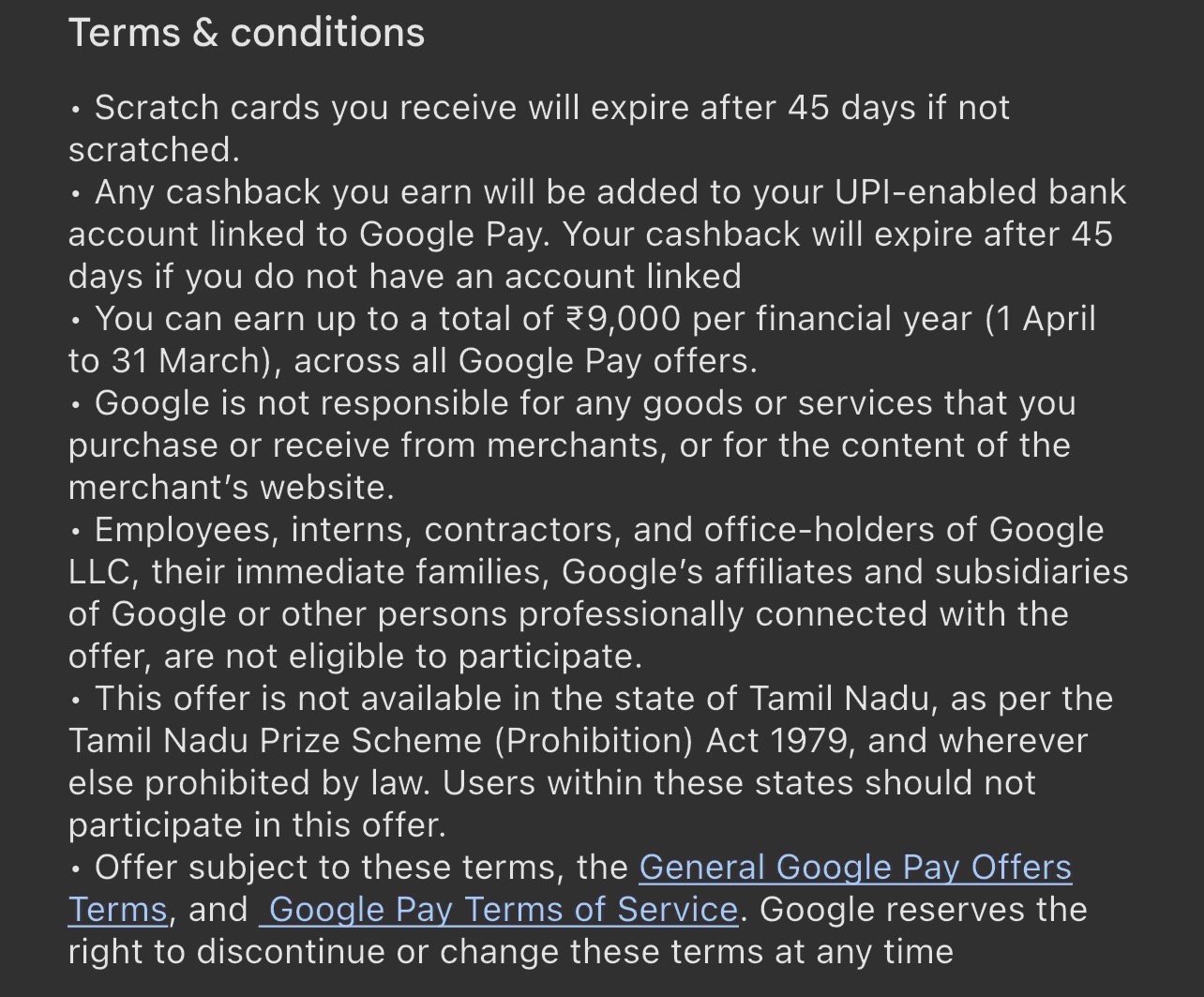The height and width of the screenshot is (997, 1204).
Task: Click the Terms & conditions heading
Action: (247, 33)
